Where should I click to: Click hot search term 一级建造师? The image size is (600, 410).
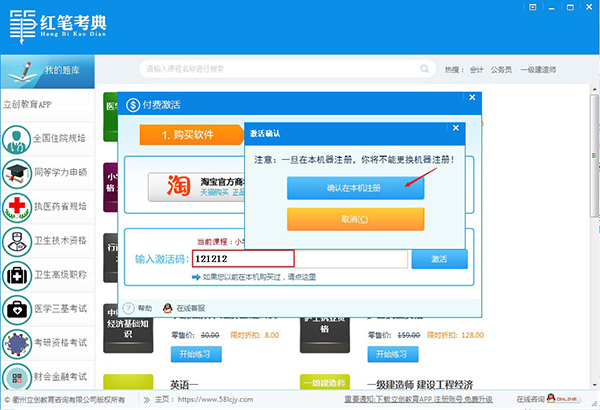tap(538, 70)
